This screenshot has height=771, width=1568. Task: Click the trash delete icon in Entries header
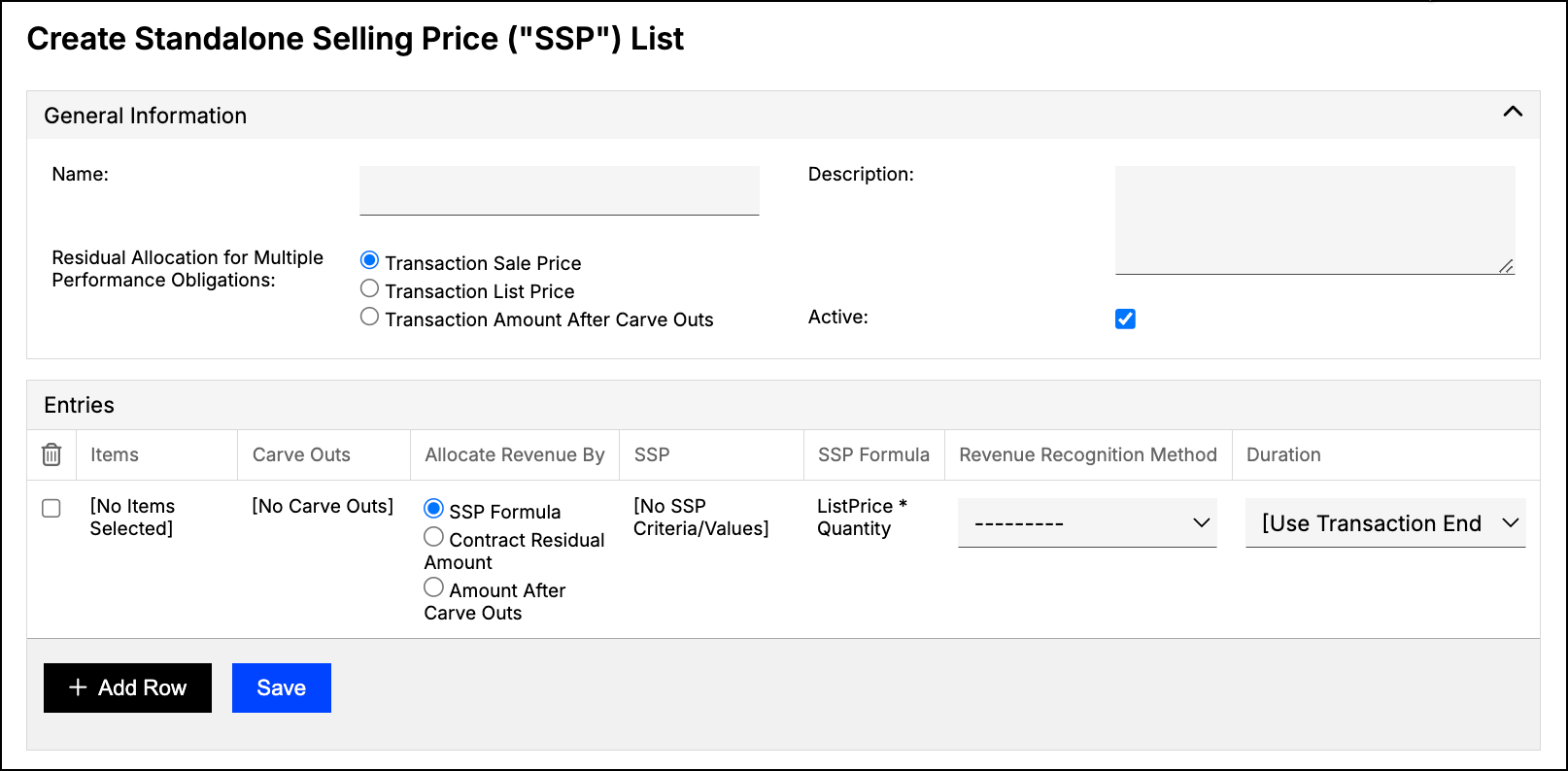(x=51, y=454)
